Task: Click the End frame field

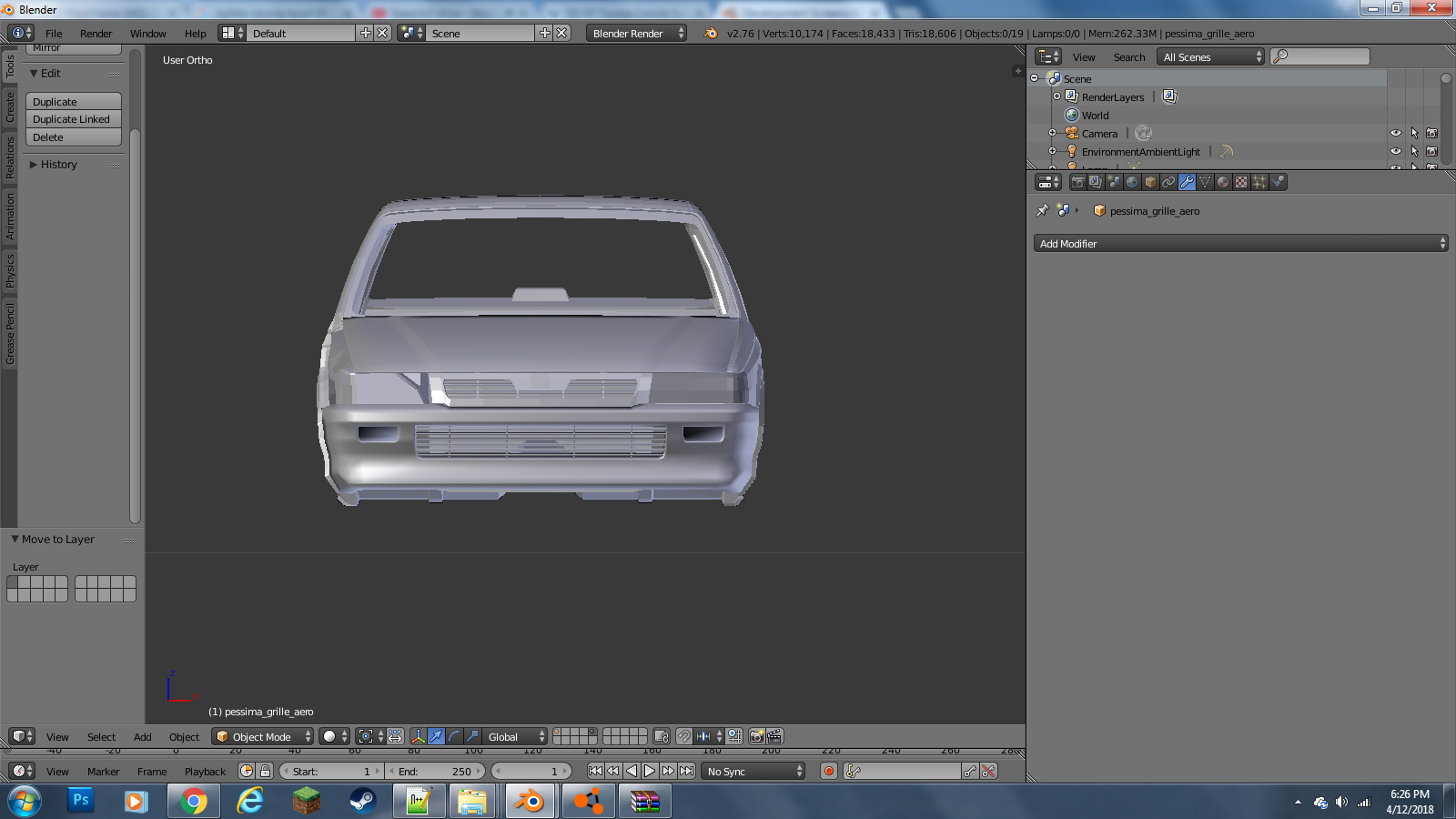Action: pyautogui.click(x=435, y=771)
